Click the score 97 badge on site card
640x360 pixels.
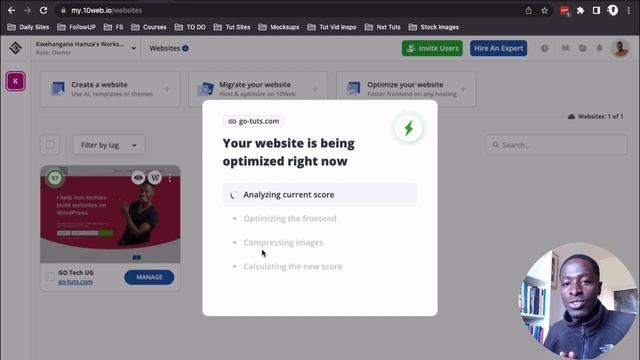point(55,178)
